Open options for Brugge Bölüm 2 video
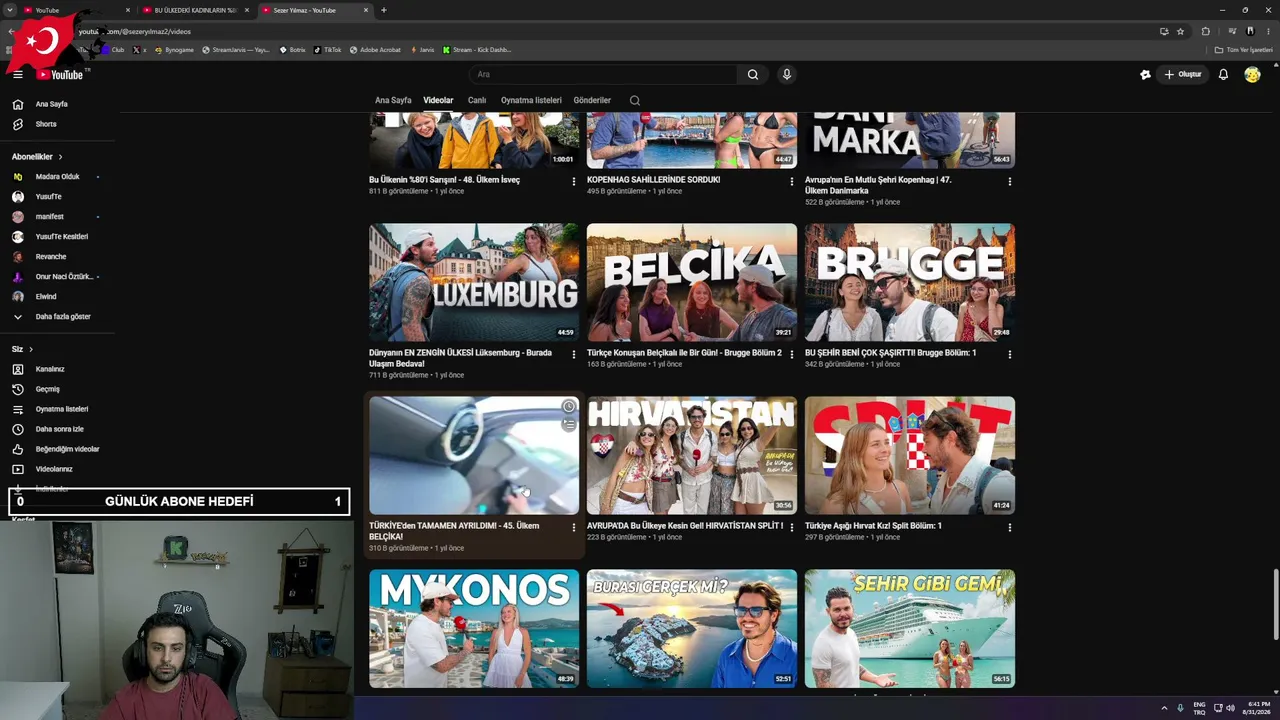The image size is (1280, 720). point(792,354)
